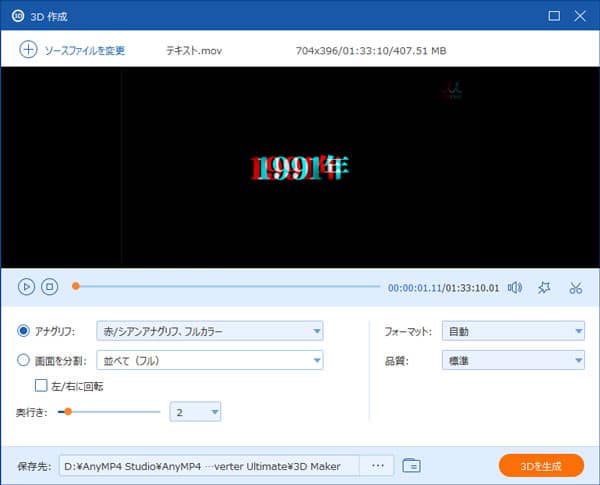Open the 品質 dropdown set to 標準
This screenshot has height=485, width=600.
pos(513,360)
